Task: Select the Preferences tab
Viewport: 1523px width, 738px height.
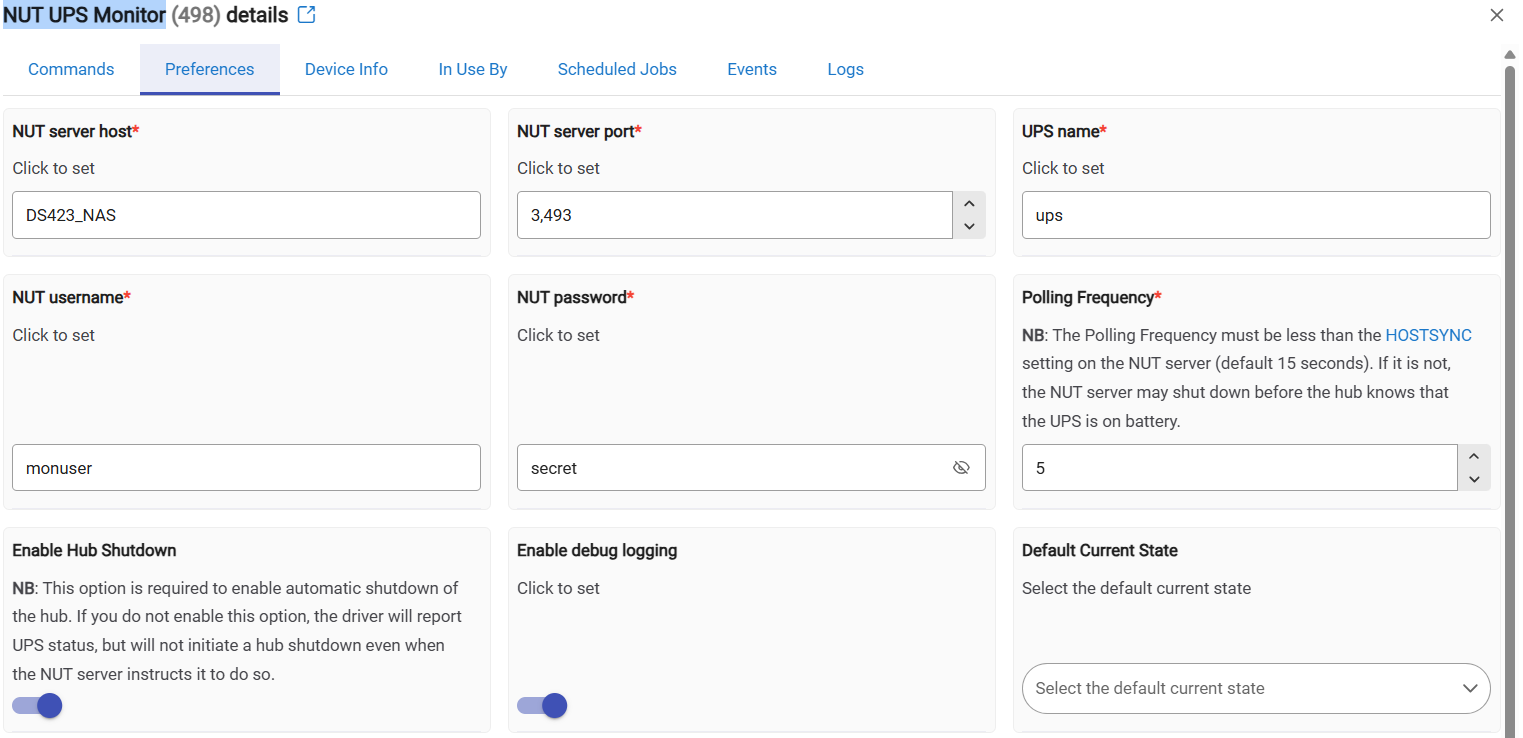Action: click(x=210, y=69)
